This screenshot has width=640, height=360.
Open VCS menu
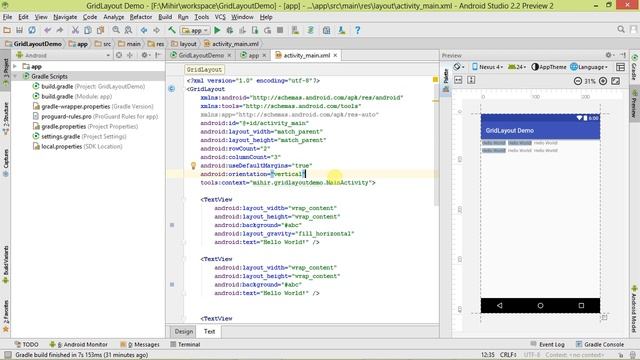tap(220, 17)
